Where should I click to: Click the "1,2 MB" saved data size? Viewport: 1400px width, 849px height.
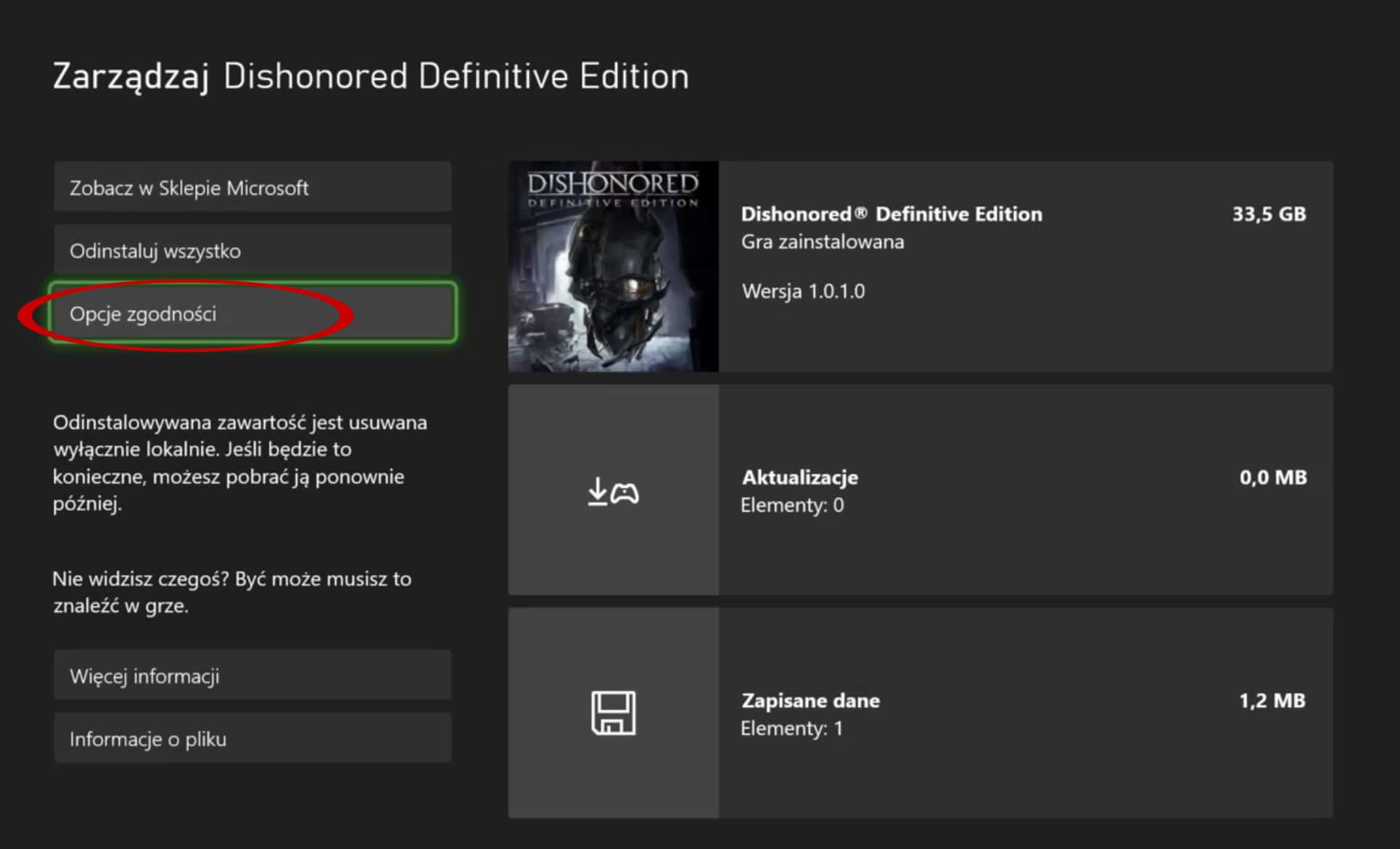[1272, 700]
